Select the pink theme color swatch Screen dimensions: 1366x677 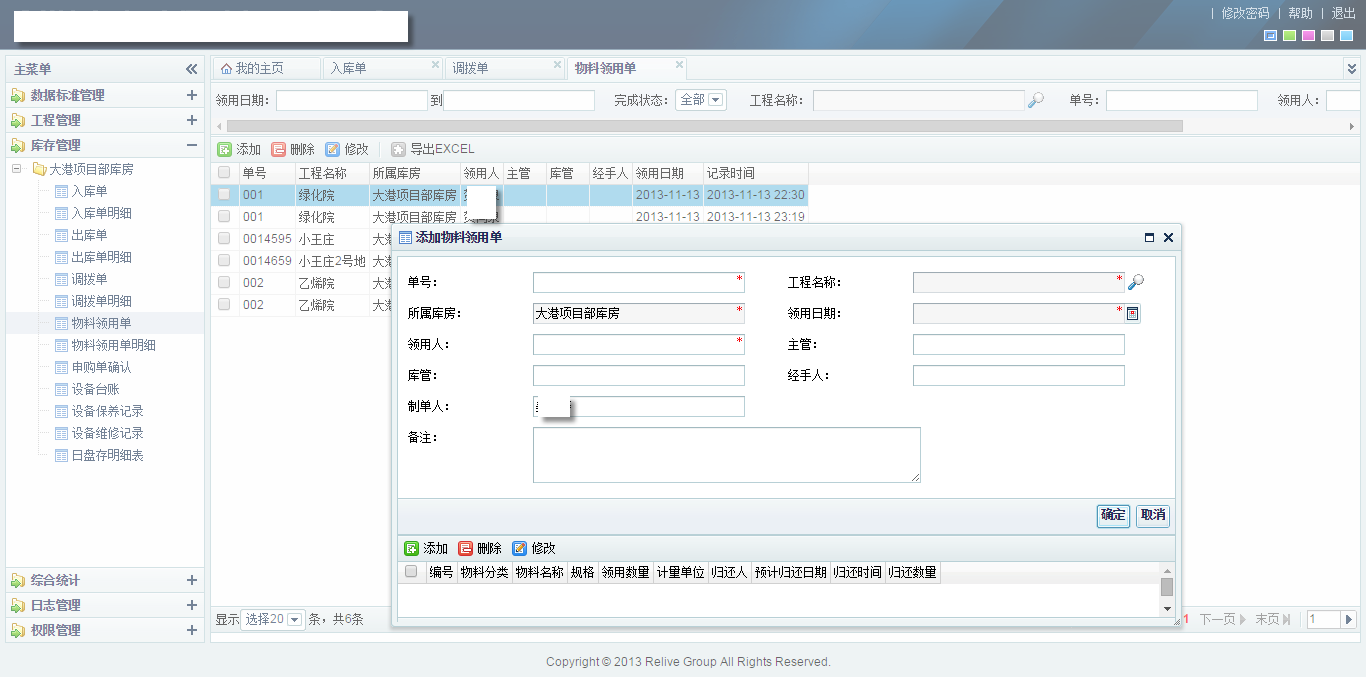click(x=1308, y=36)
